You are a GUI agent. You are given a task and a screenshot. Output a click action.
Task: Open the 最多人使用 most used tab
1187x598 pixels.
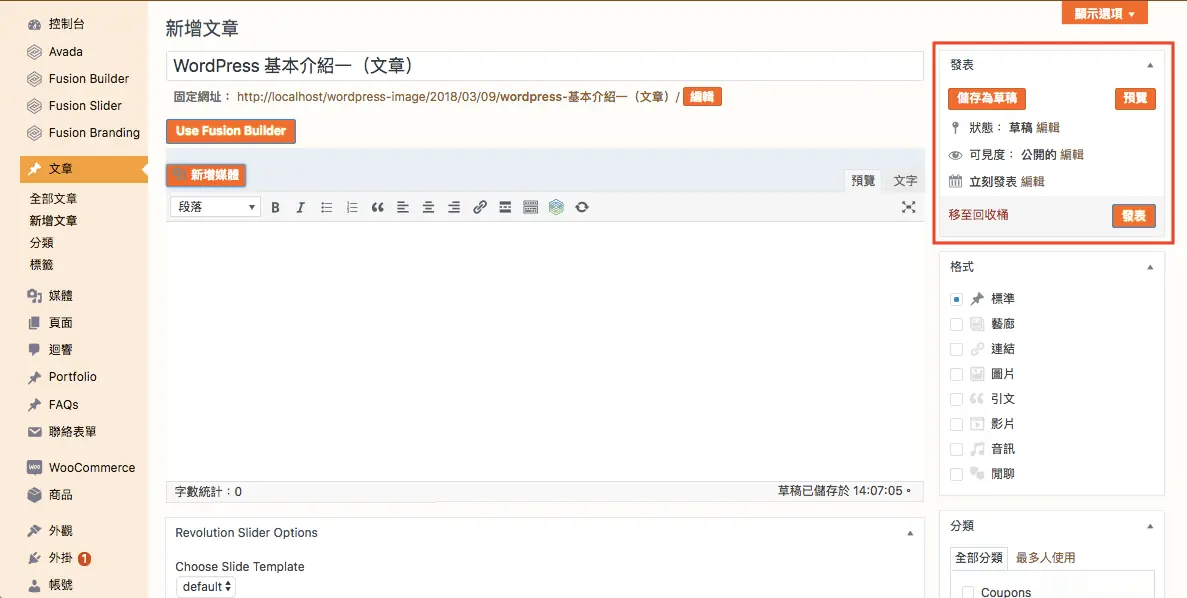coord(1045,558)
